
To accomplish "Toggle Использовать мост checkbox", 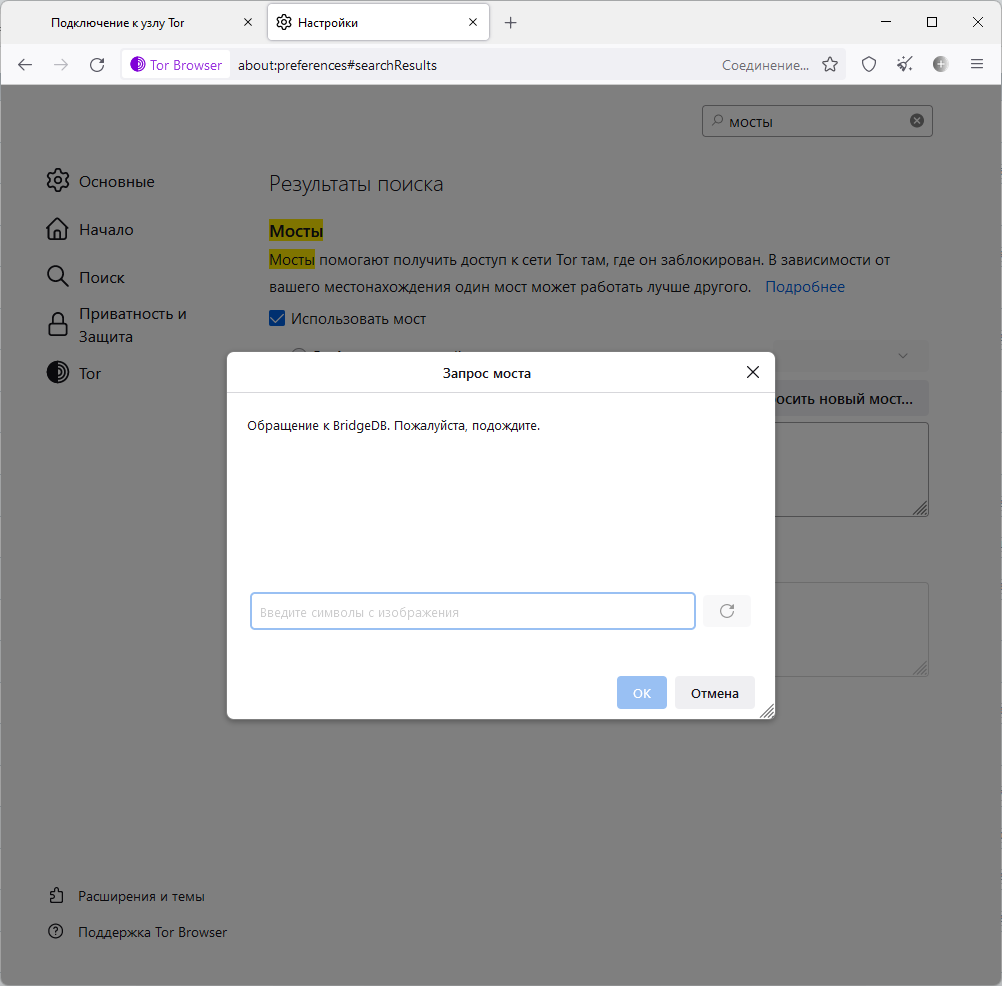I will click(277, 318).
